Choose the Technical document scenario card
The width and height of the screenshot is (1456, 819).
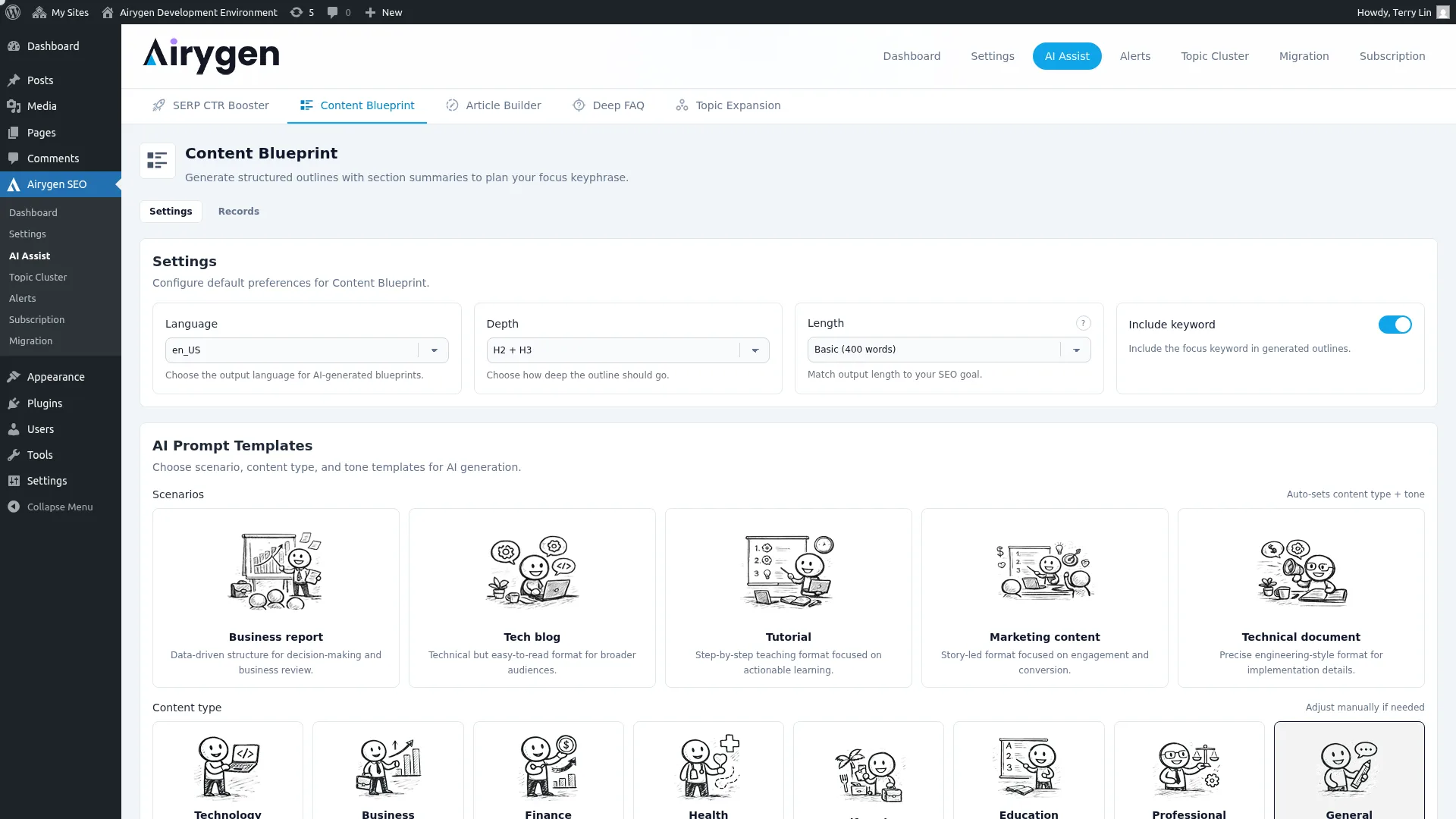[1301, 598]
